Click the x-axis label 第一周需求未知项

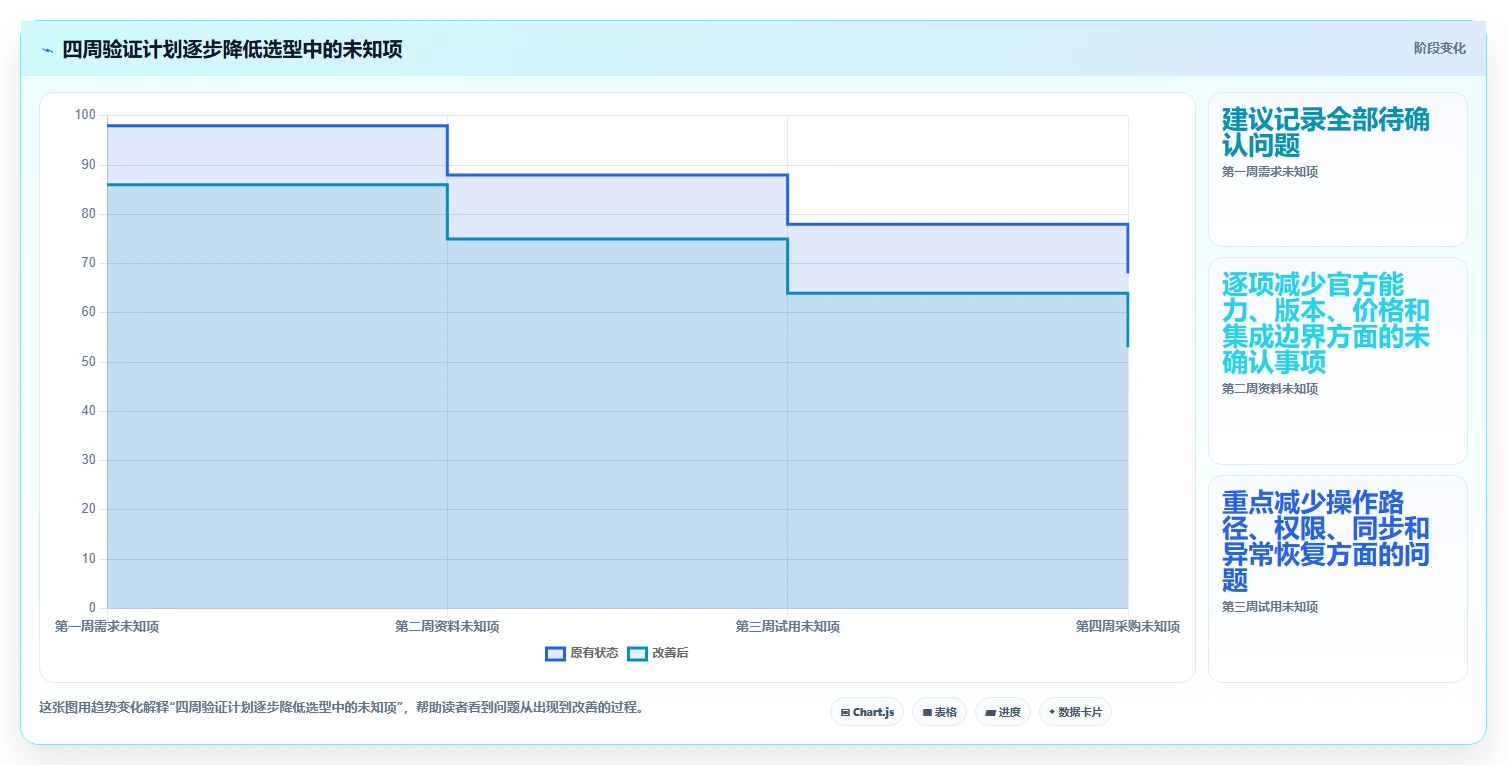[x=107, y=627]
